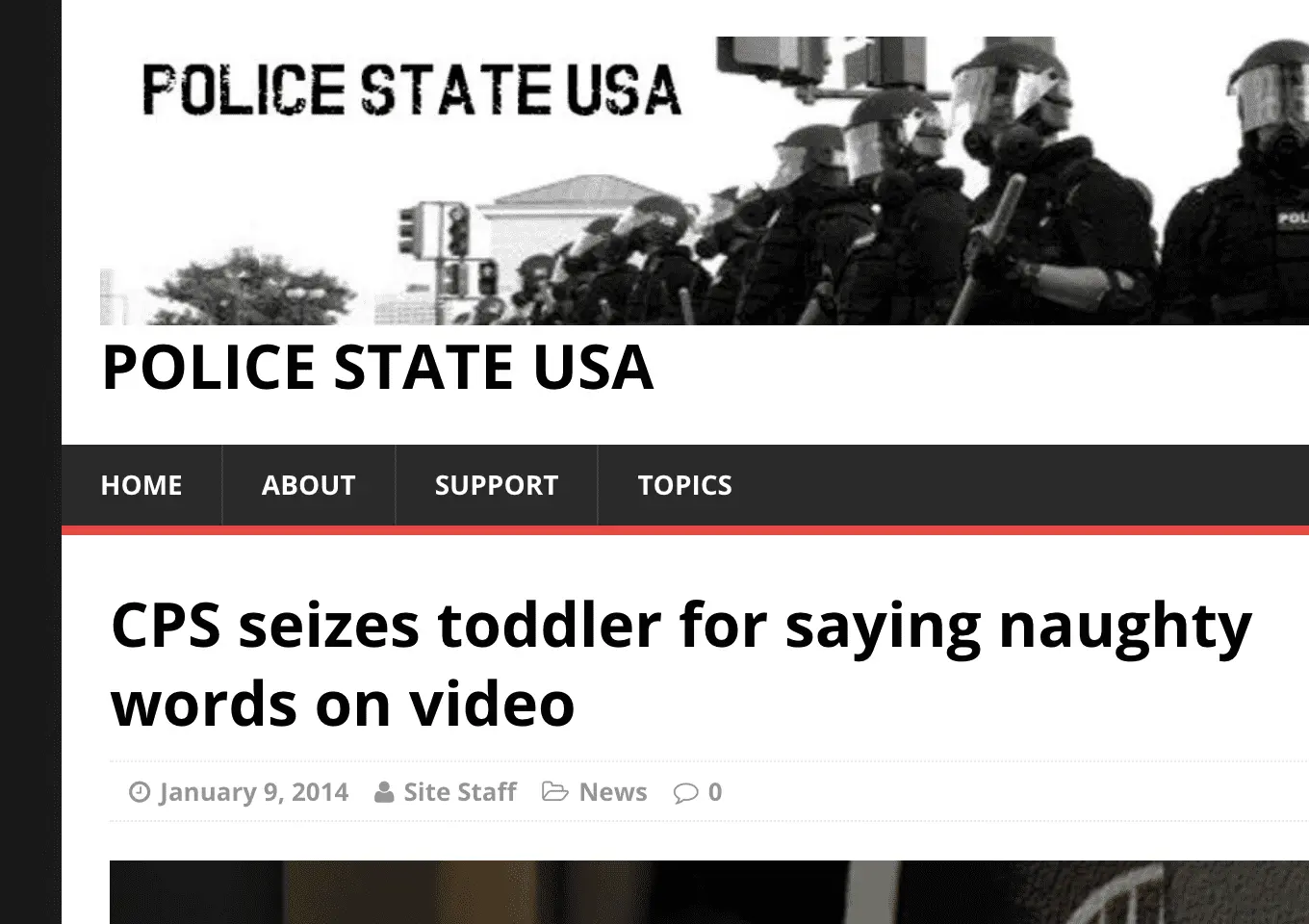The image size is (1309, 924).
Task: Click the author person icon
Action: click(384, 792)
